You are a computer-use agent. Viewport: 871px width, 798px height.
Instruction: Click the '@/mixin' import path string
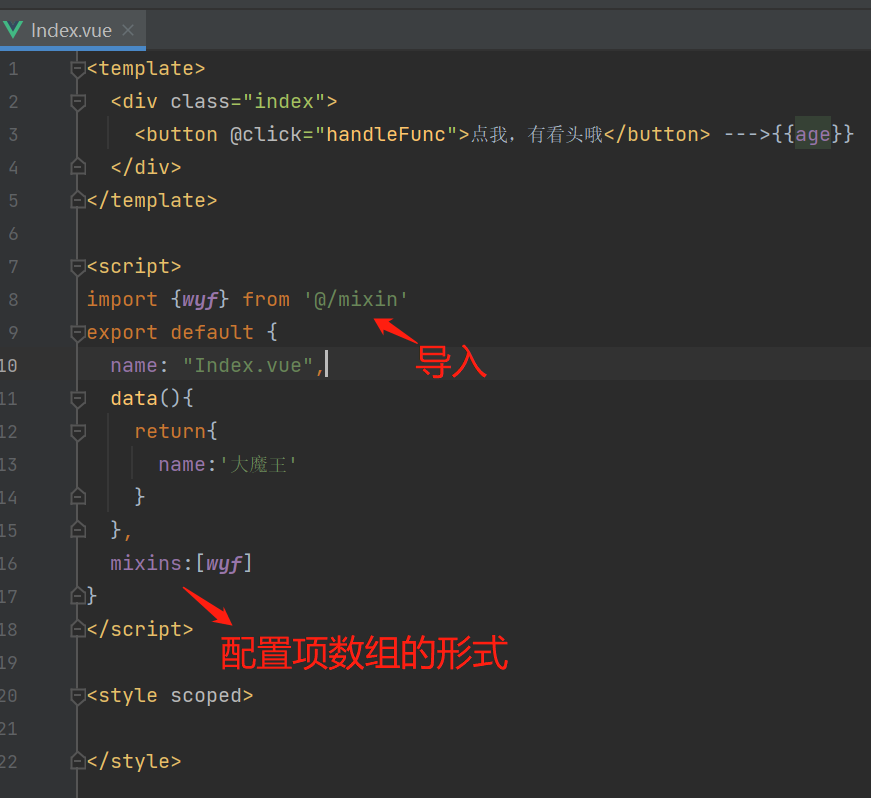click(356, 300)
